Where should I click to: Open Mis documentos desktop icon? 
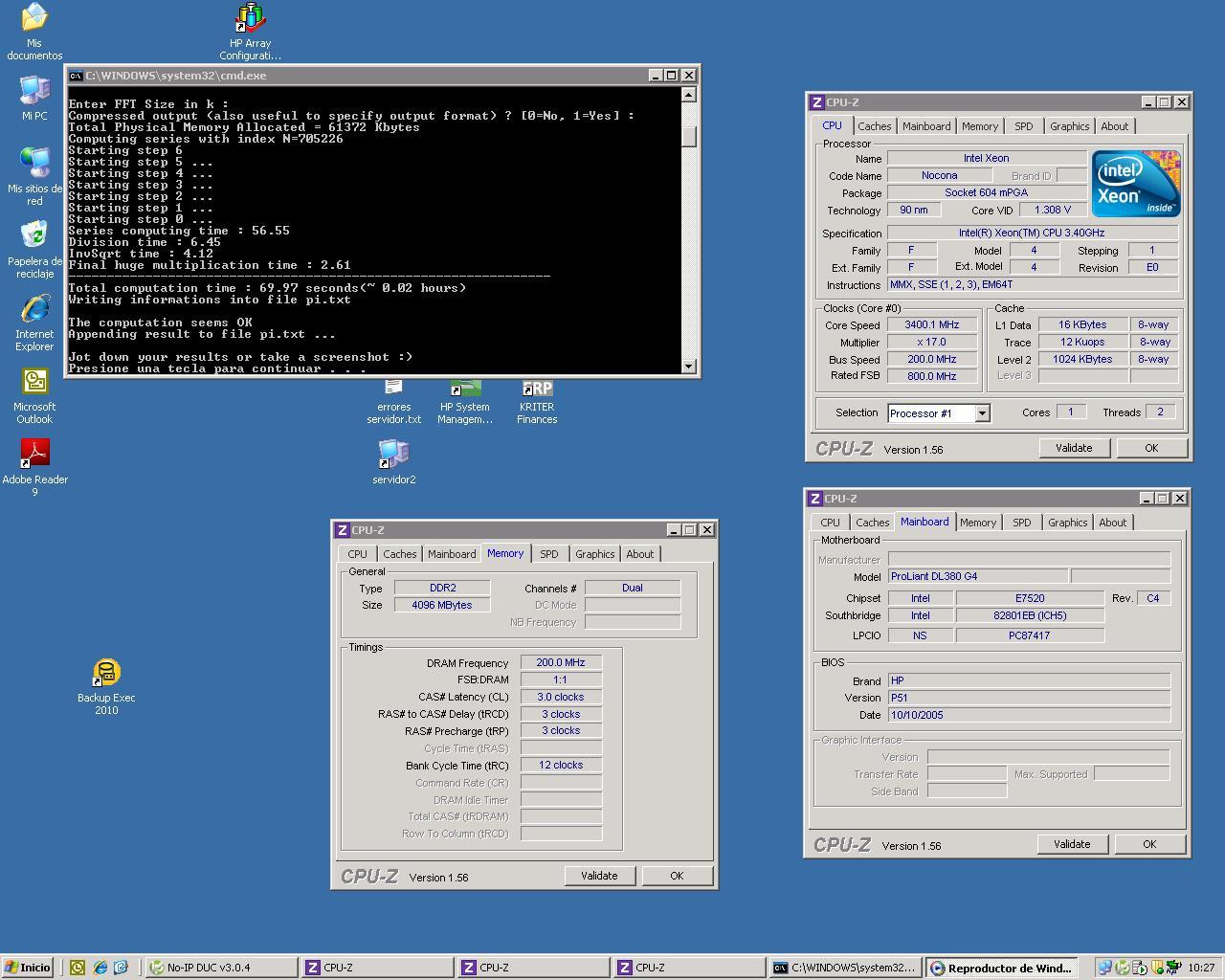click(34, 31)
